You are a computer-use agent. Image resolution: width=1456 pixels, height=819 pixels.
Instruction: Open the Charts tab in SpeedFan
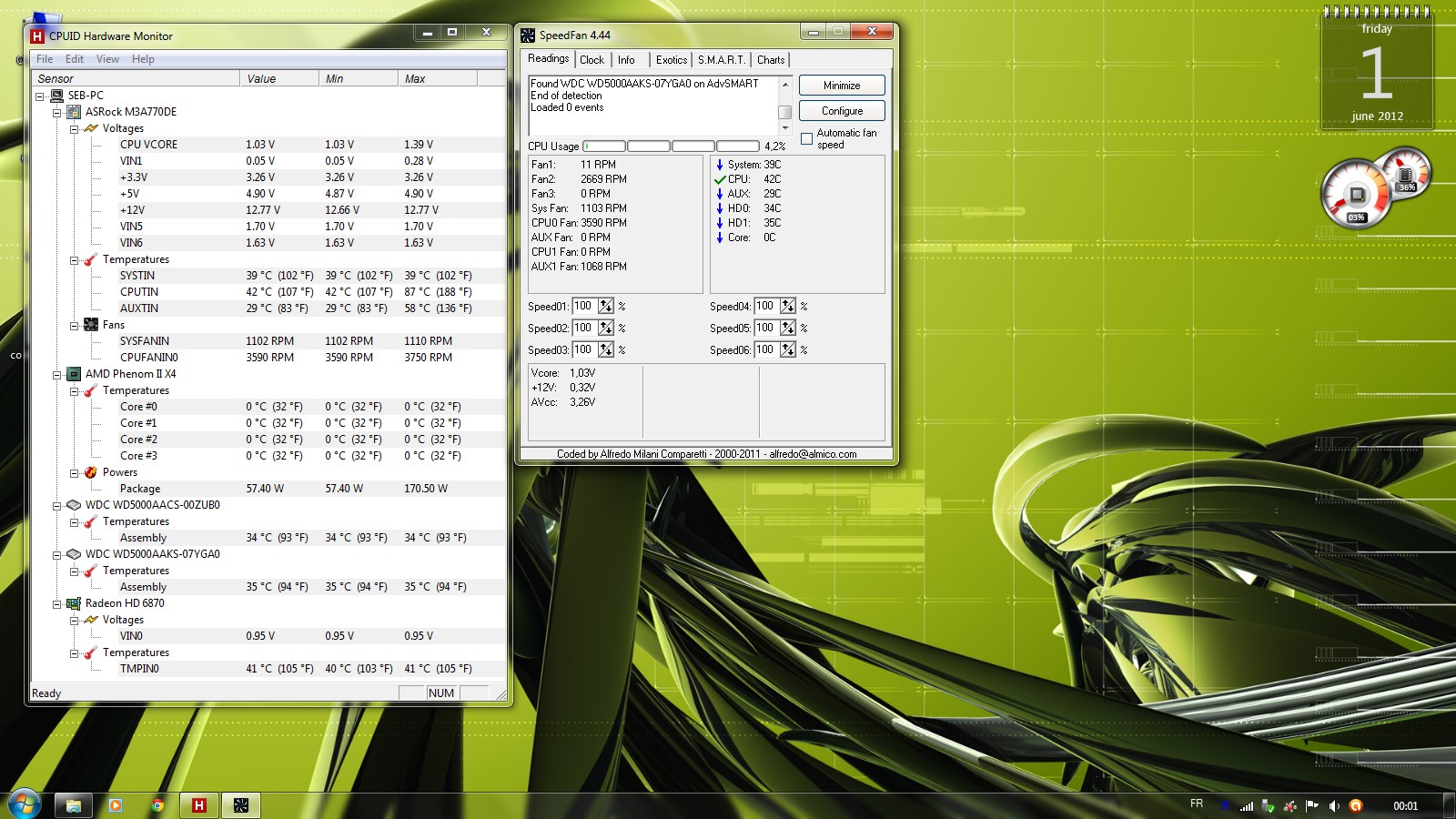click(x=770, y=60)
